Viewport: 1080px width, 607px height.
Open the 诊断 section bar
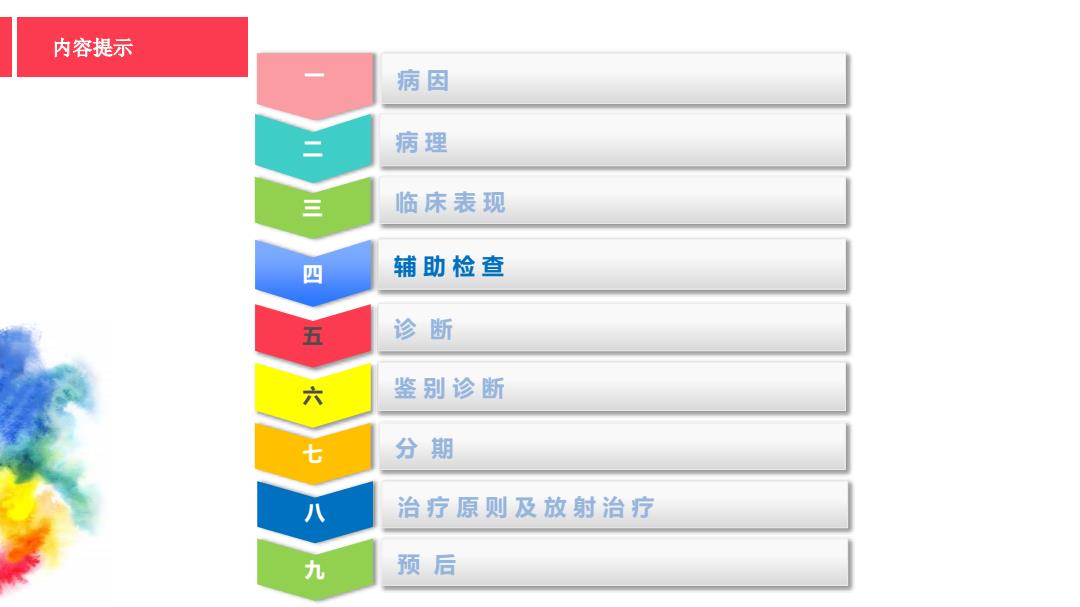pos(612,329)
